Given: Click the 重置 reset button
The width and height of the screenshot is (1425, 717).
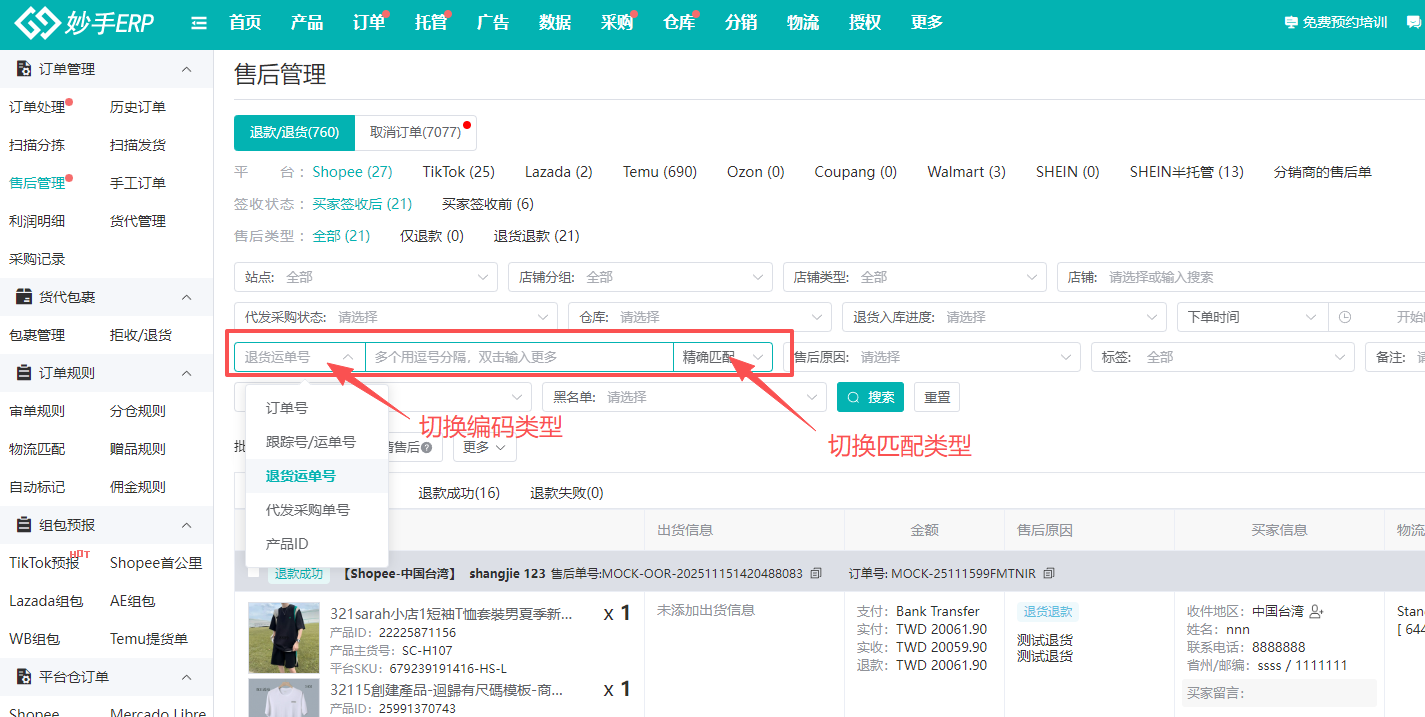Looking at the screenshot, I should pyautogui.click(x=937, y=397).
